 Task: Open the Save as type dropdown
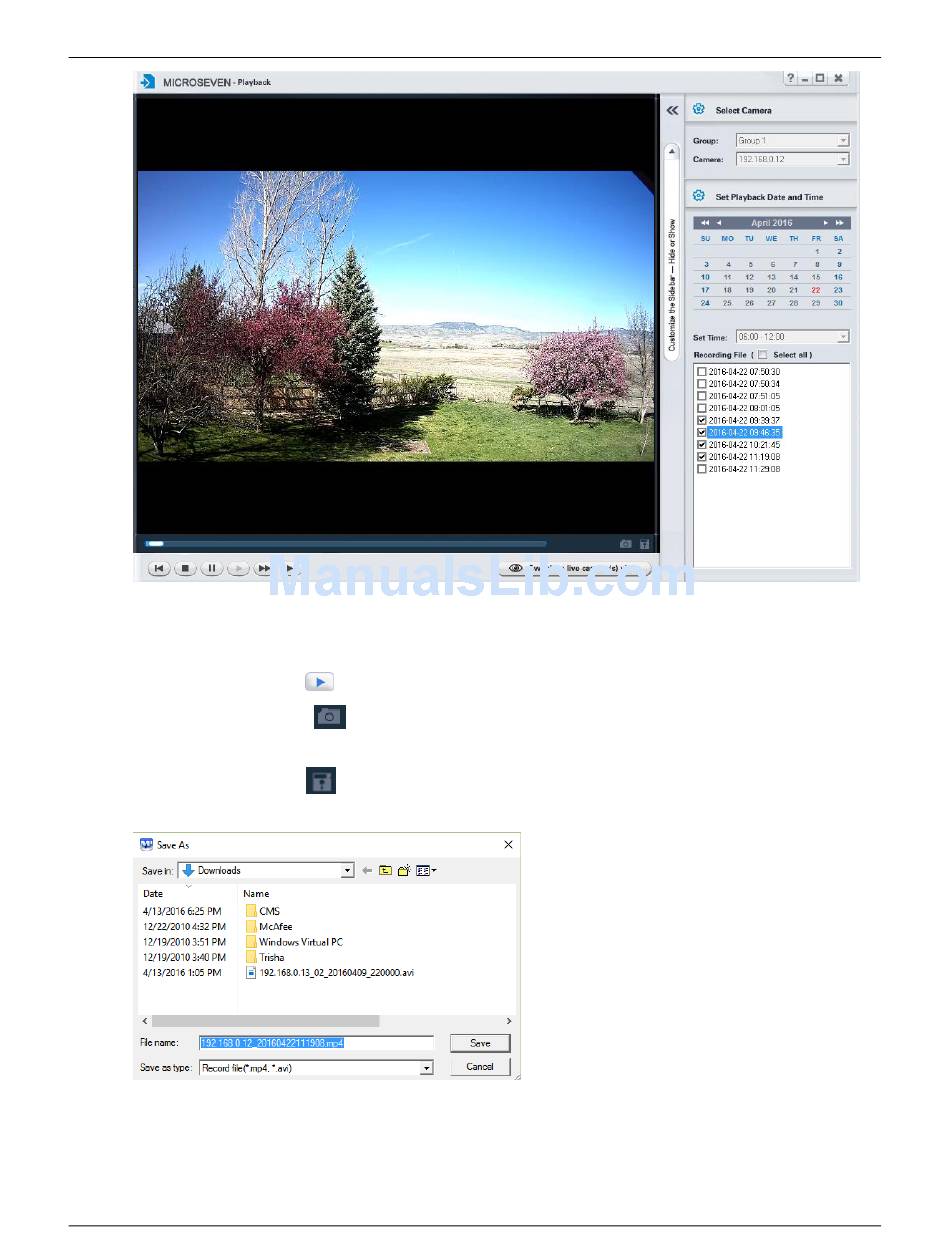coord(316,1068)
